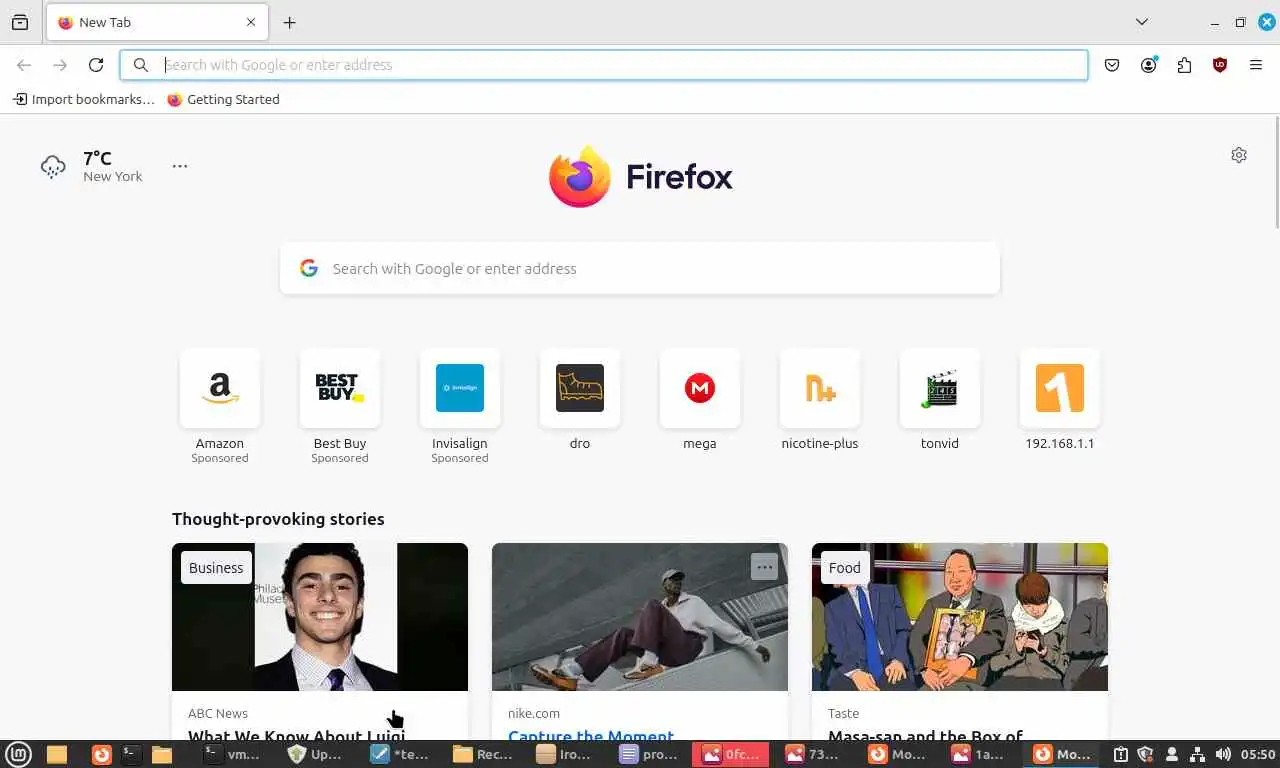Open the Firefox View button
Viewport: 1280px width, 768px height.
20,22
